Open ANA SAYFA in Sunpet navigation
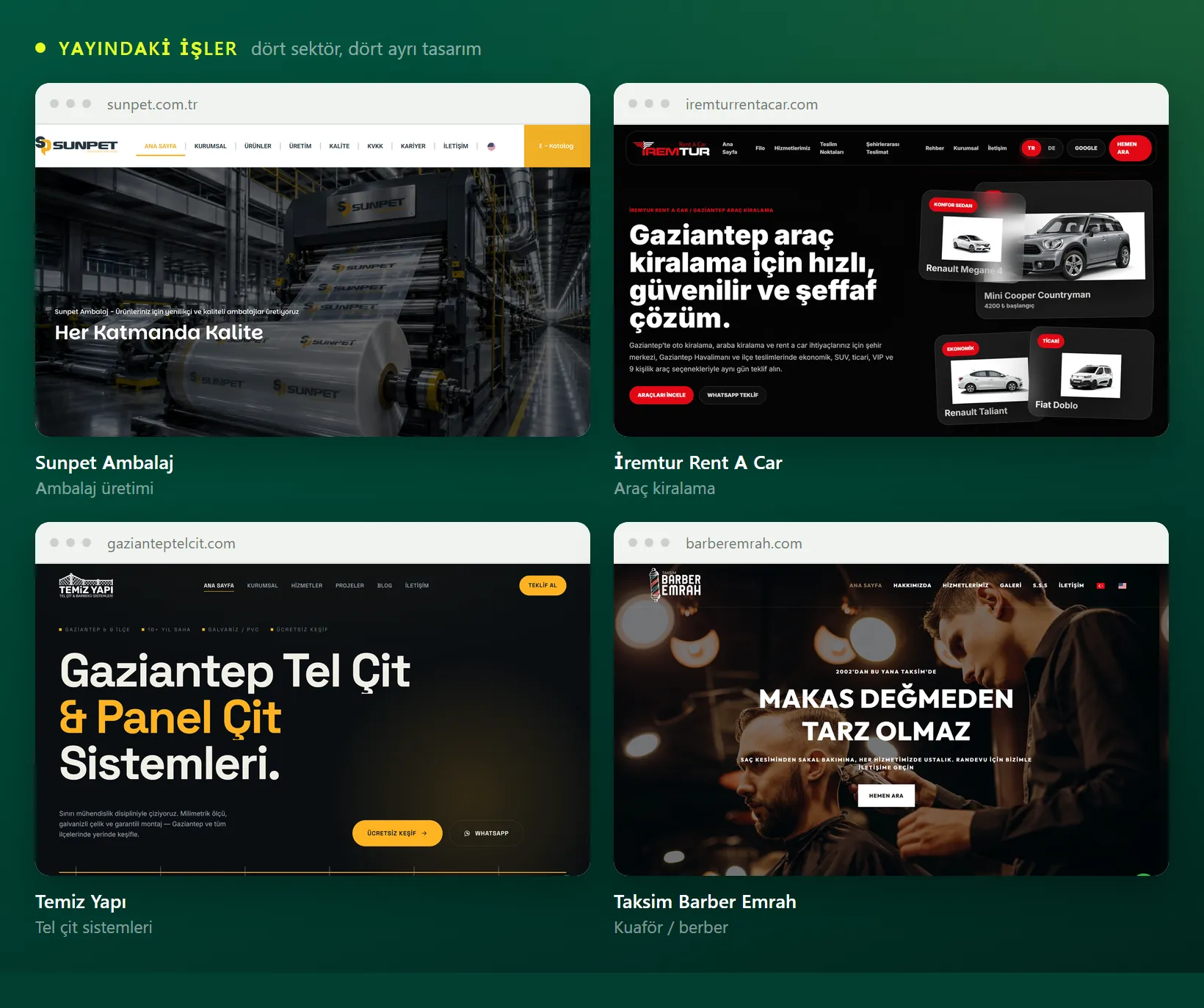 click(160, 146)
